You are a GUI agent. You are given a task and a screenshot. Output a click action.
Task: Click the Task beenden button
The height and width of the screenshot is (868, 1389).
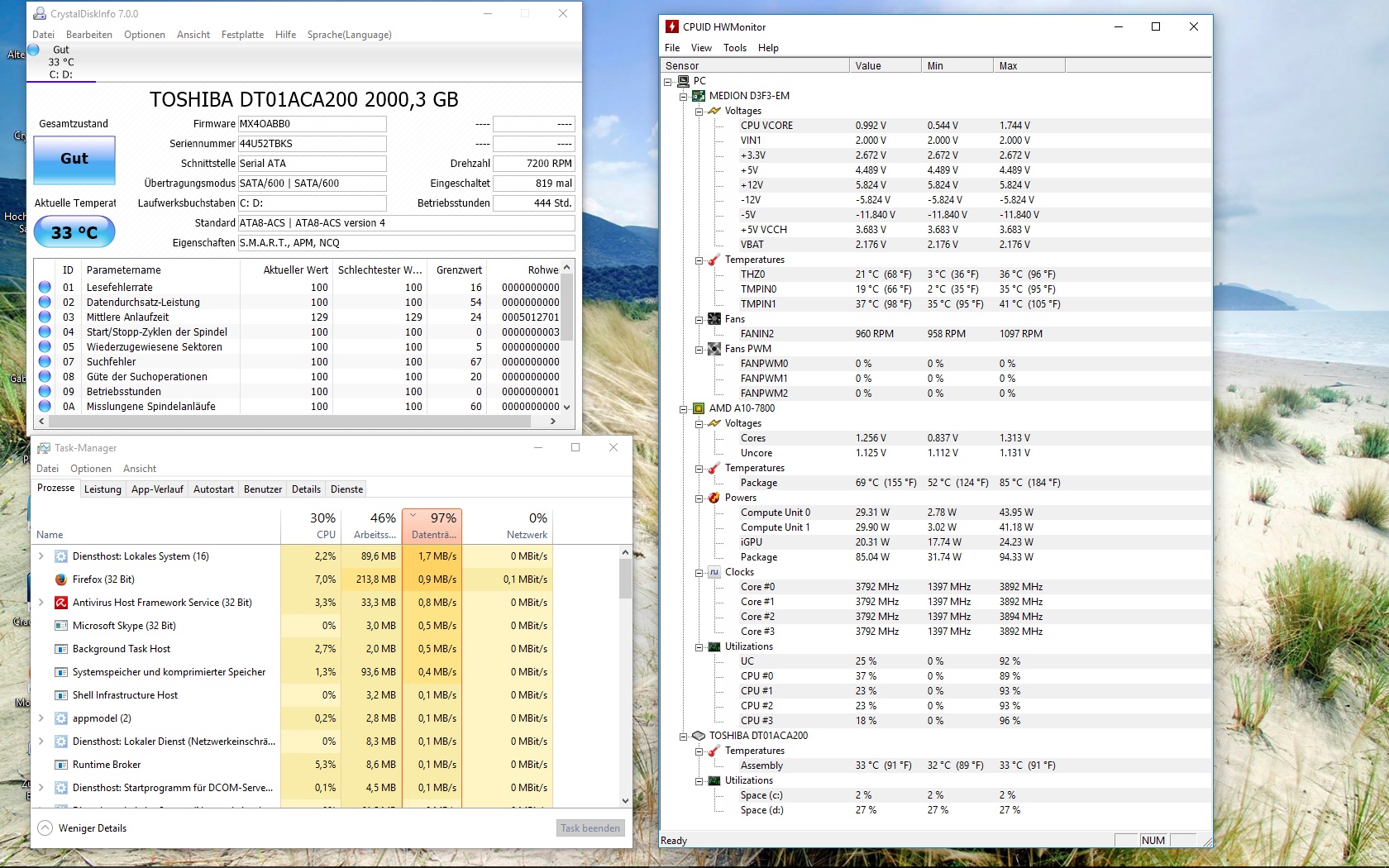pyautogui.click(x=590, y=828)
